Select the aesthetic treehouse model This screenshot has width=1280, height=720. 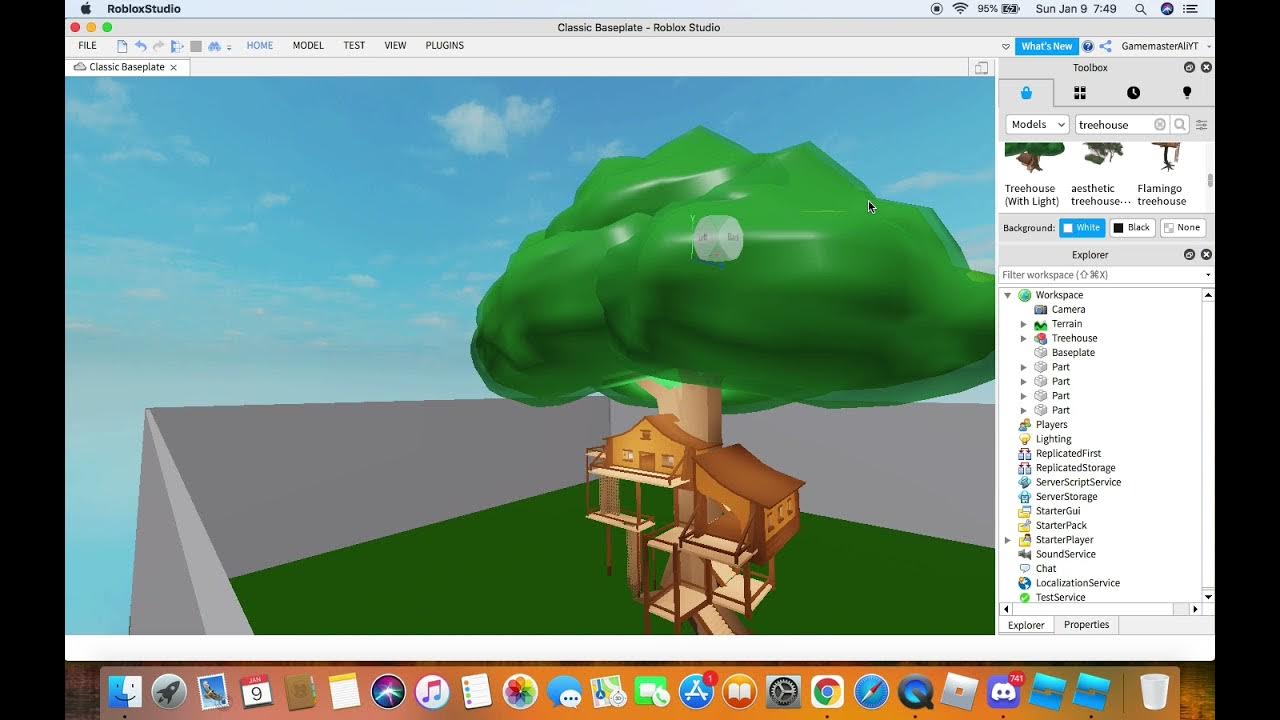(x=1101, y=175)
